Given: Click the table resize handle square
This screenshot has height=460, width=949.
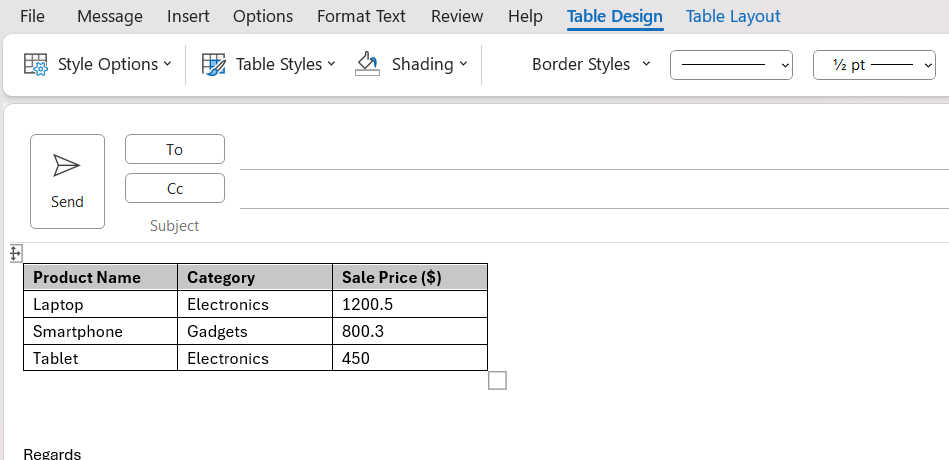Looking at the screenshot, I should (497, 381).
